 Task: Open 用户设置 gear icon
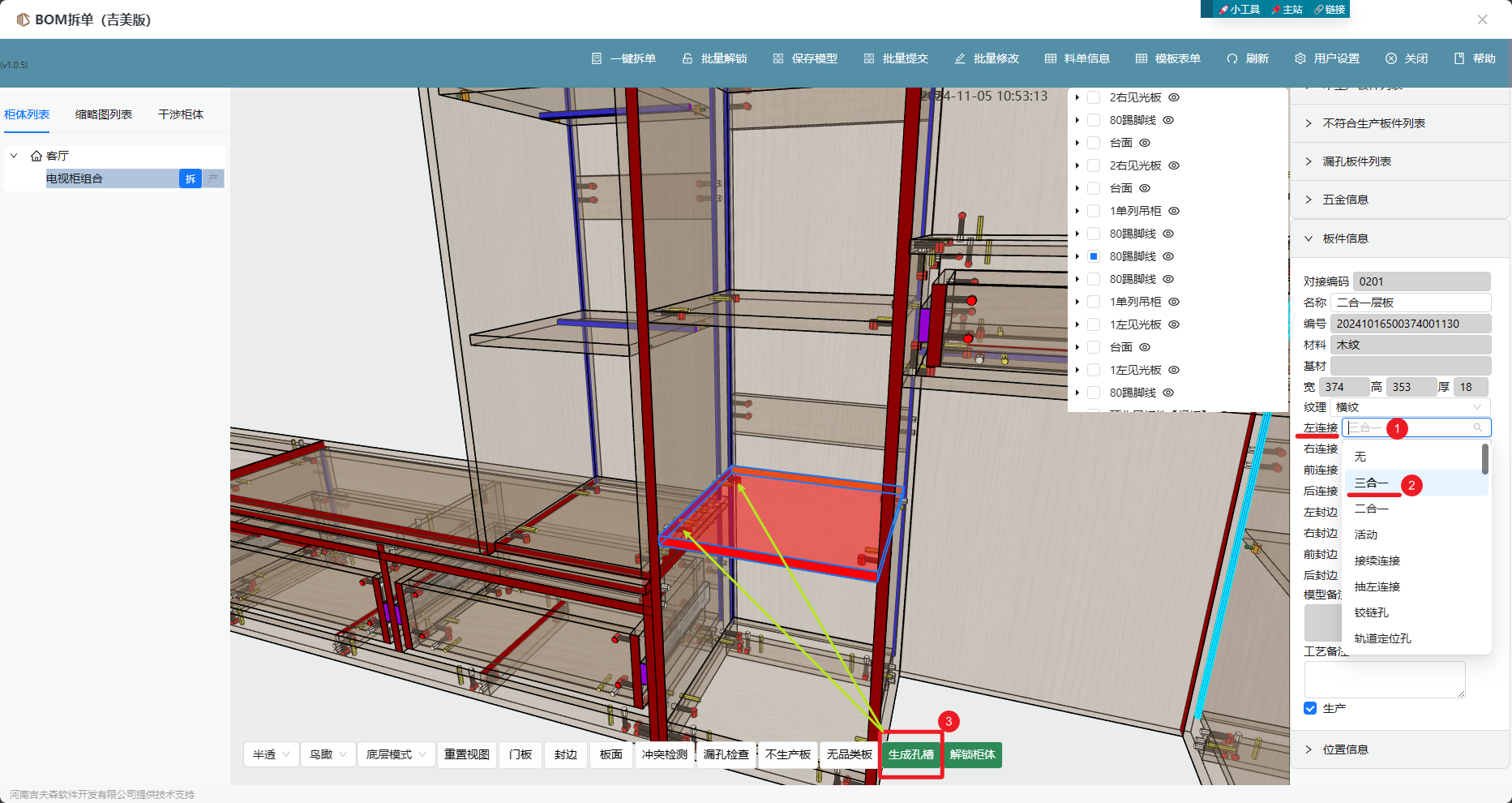point(1300,58)
